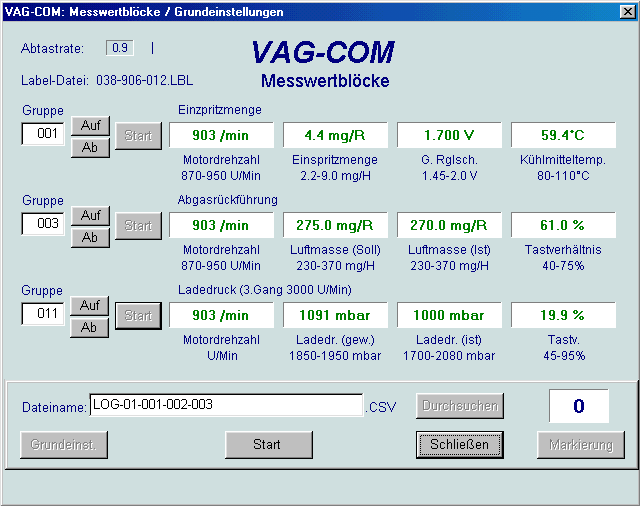640x506 pixels.
Task: Click Ab button for Gruppe 001
Action: [89, 149]
